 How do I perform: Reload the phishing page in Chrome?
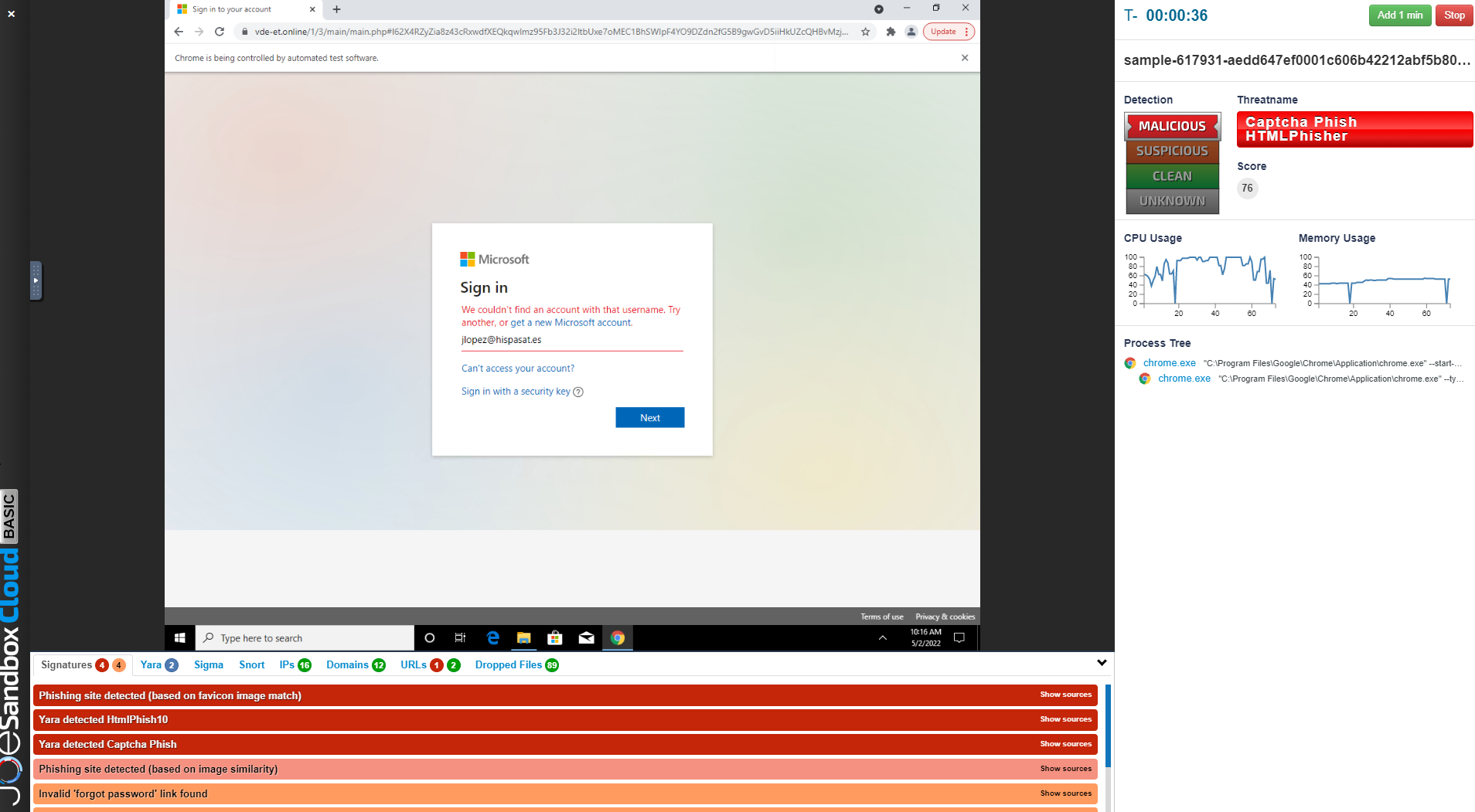[220, 32]
